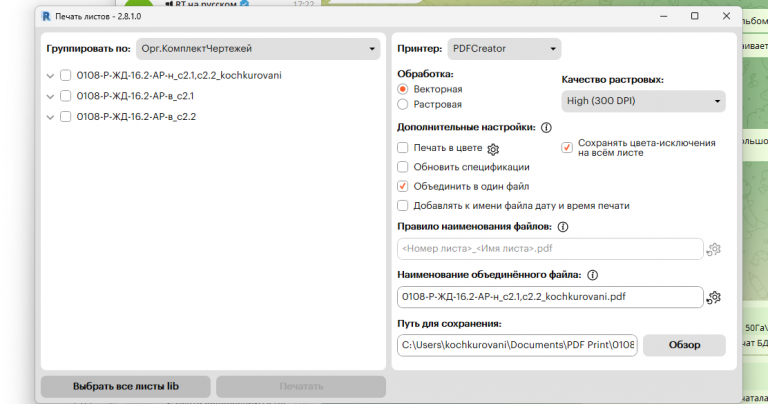The width and height of the screenshot is (768, 404).
Task: Uncheck Объединить в один файл
Action: [403, 186]
